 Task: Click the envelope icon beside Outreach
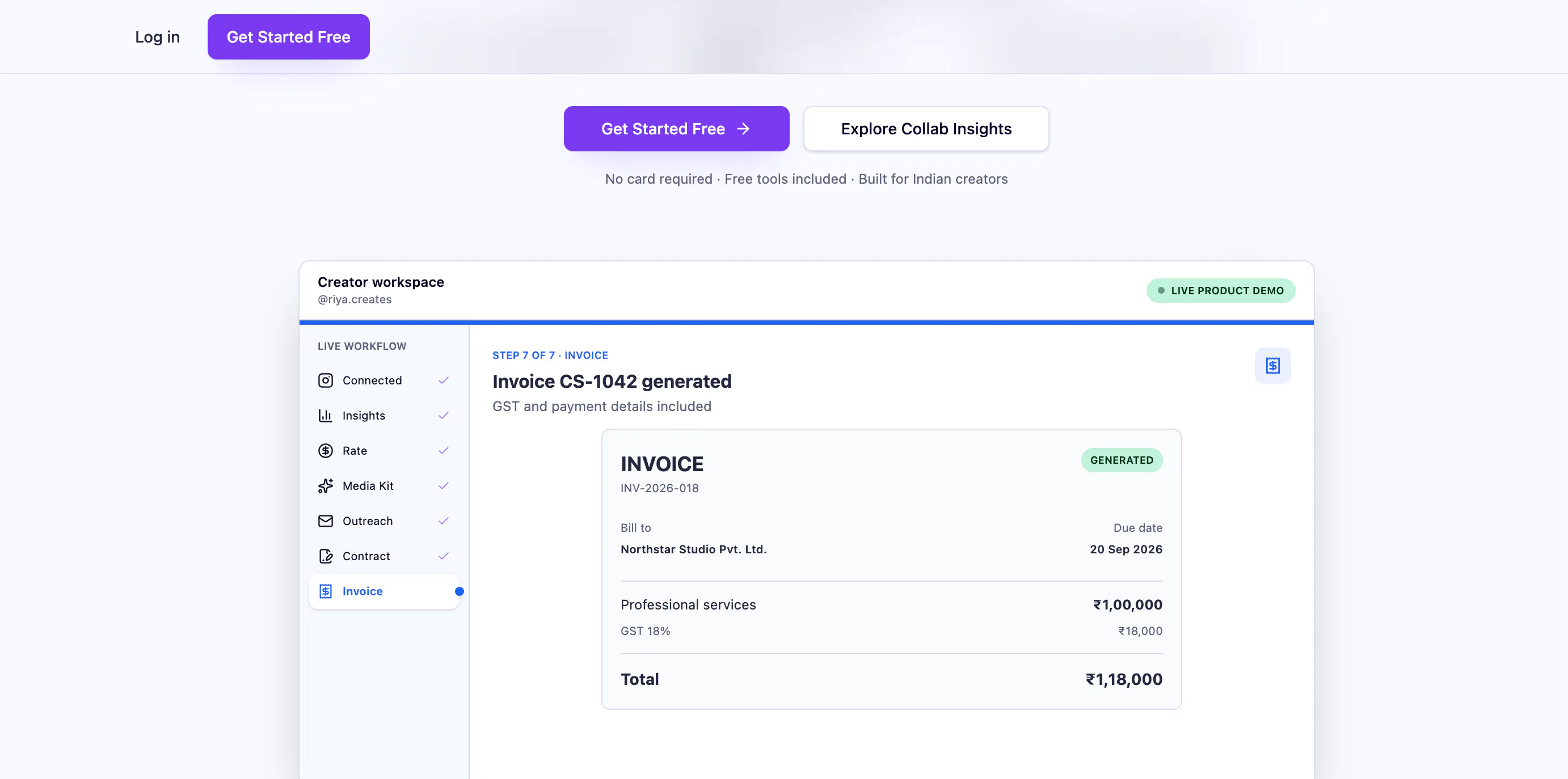[x=326, y=521]
